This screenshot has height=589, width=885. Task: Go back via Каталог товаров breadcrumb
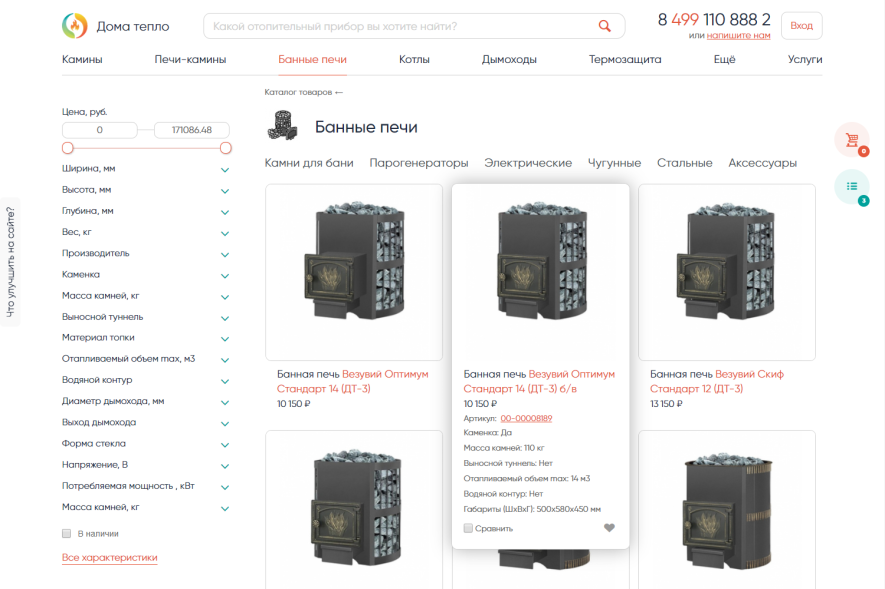(303, 92)
